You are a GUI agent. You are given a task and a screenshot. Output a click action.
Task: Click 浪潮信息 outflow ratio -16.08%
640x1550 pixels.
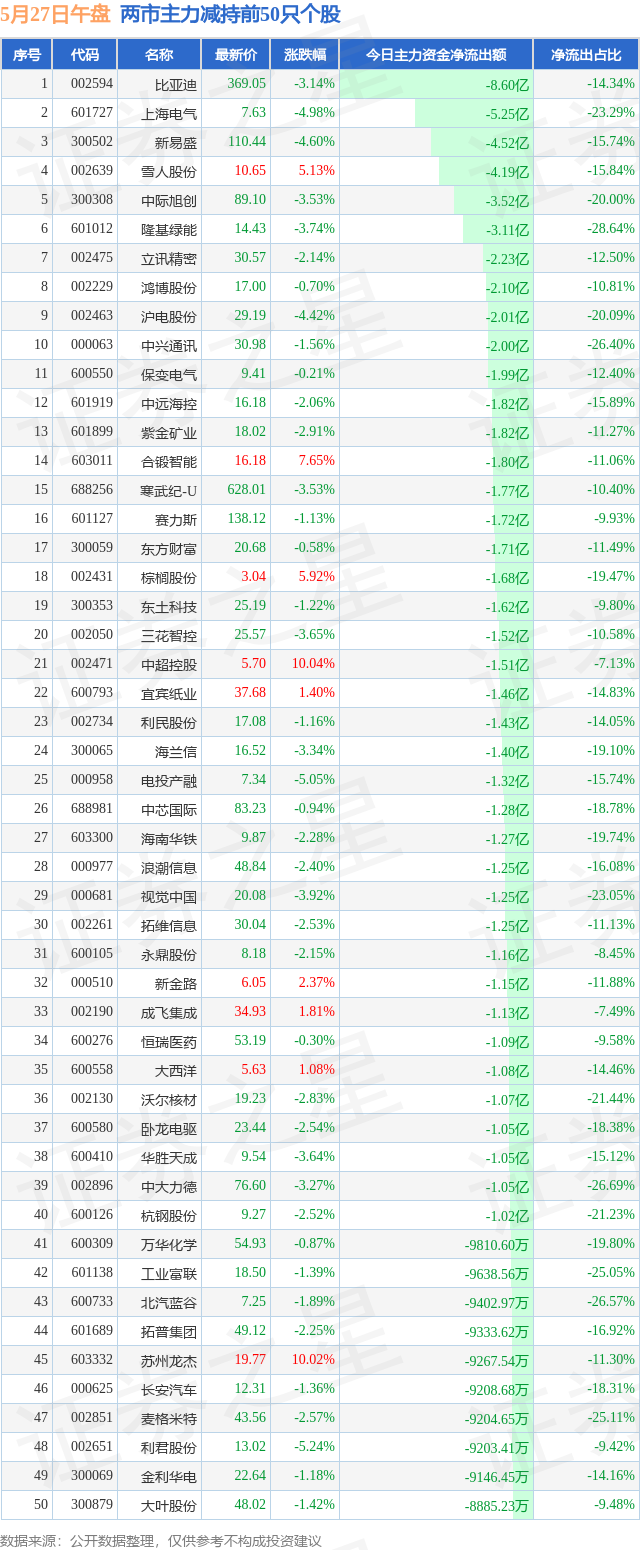[x=611, y=867]
